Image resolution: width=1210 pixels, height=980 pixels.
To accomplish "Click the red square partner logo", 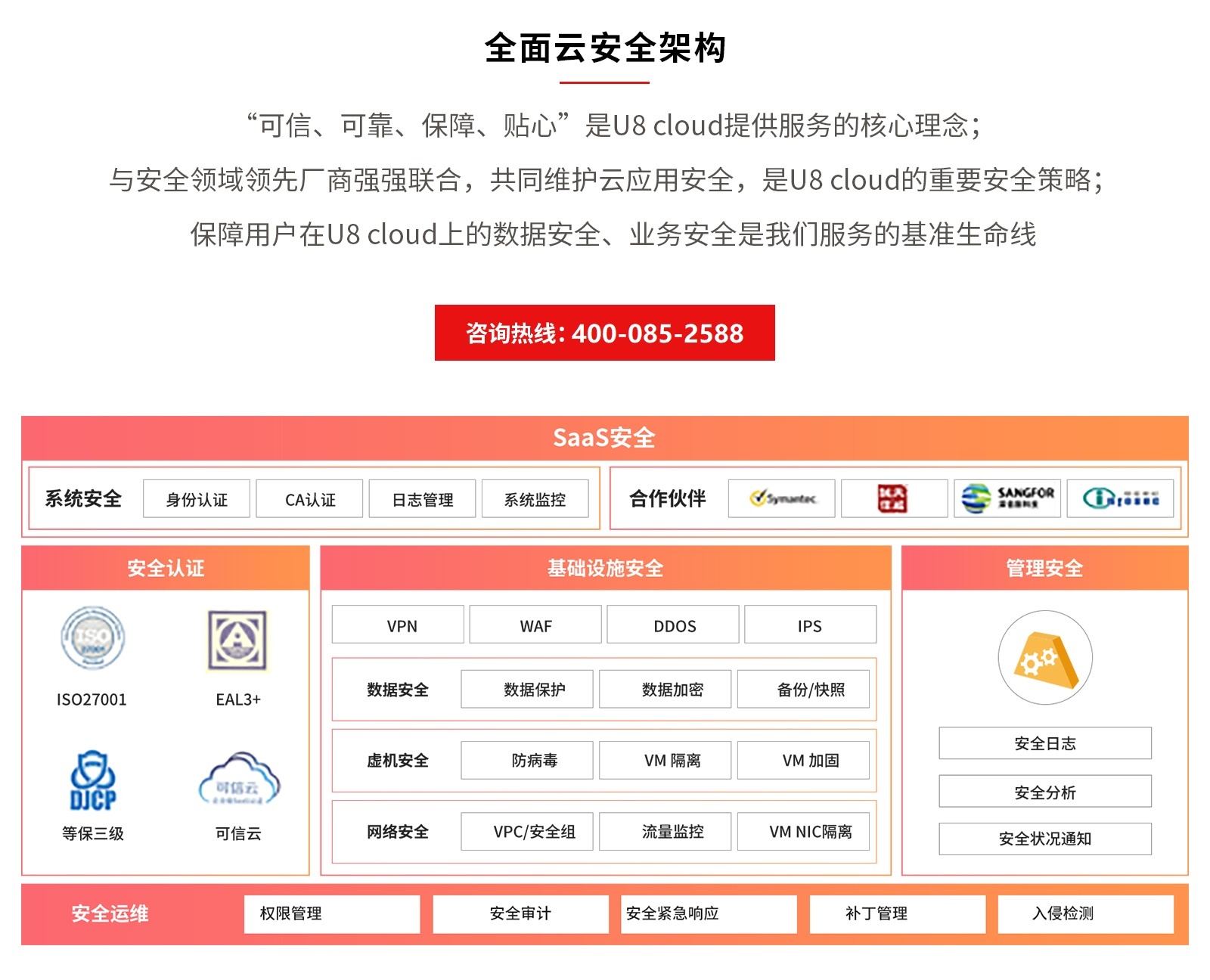I will click(893, 498).
